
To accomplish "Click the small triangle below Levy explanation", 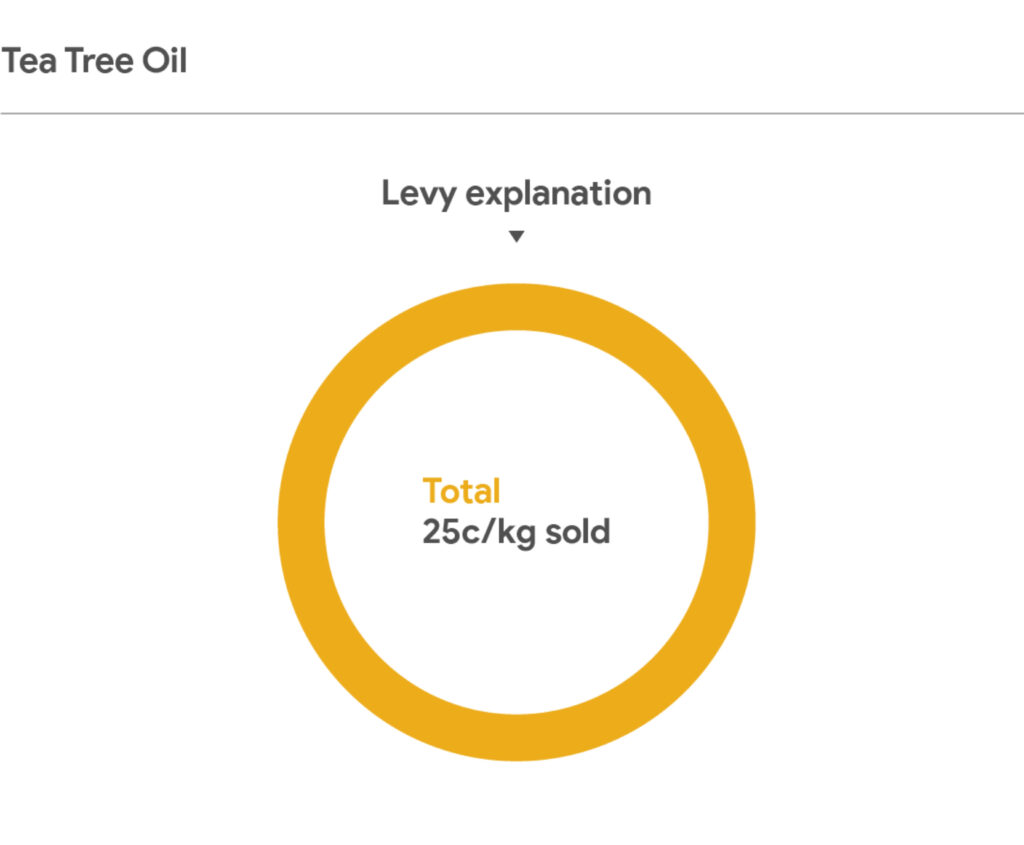I will coord(516,237).
